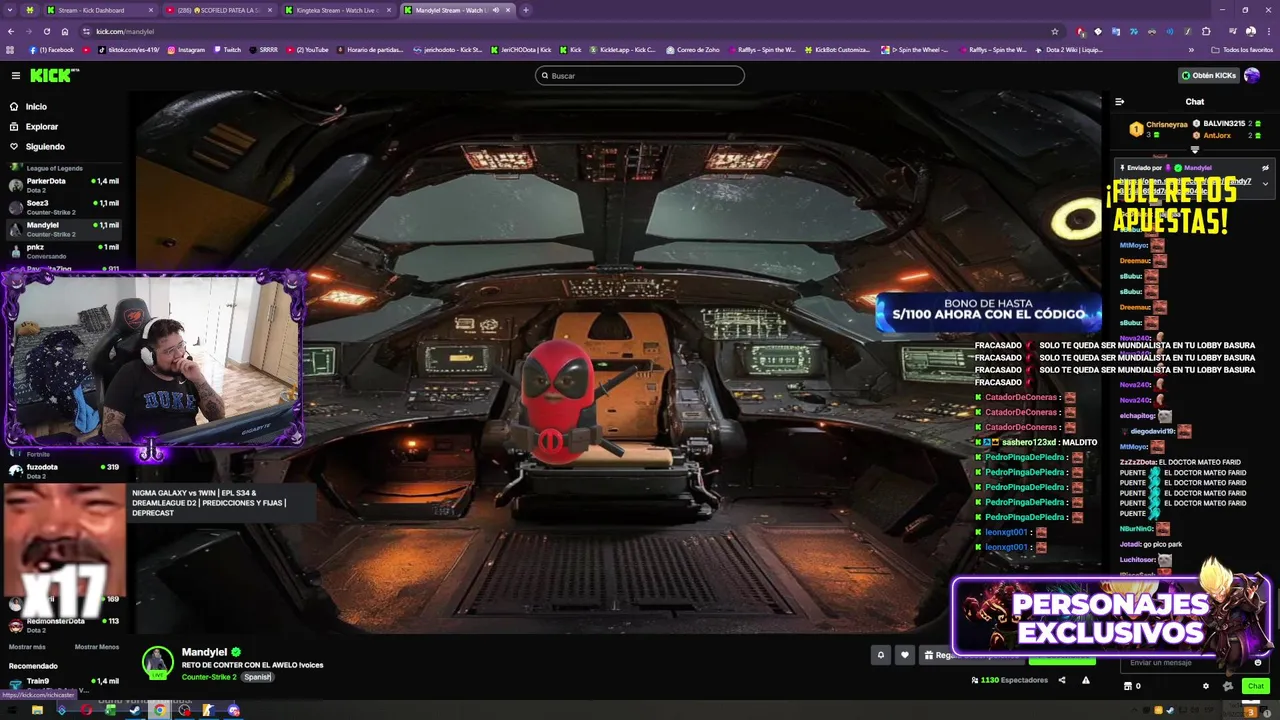The height and width of the screenshot is (720, 1280).
Task: Click the green Chat send button
Action: [1256, 686]
